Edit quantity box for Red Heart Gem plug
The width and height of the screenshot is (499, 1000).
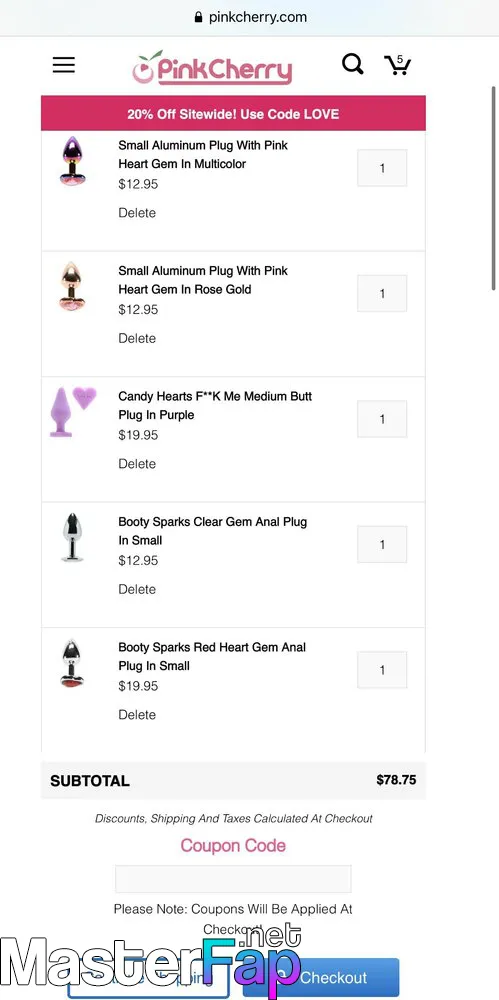(382, 670)
